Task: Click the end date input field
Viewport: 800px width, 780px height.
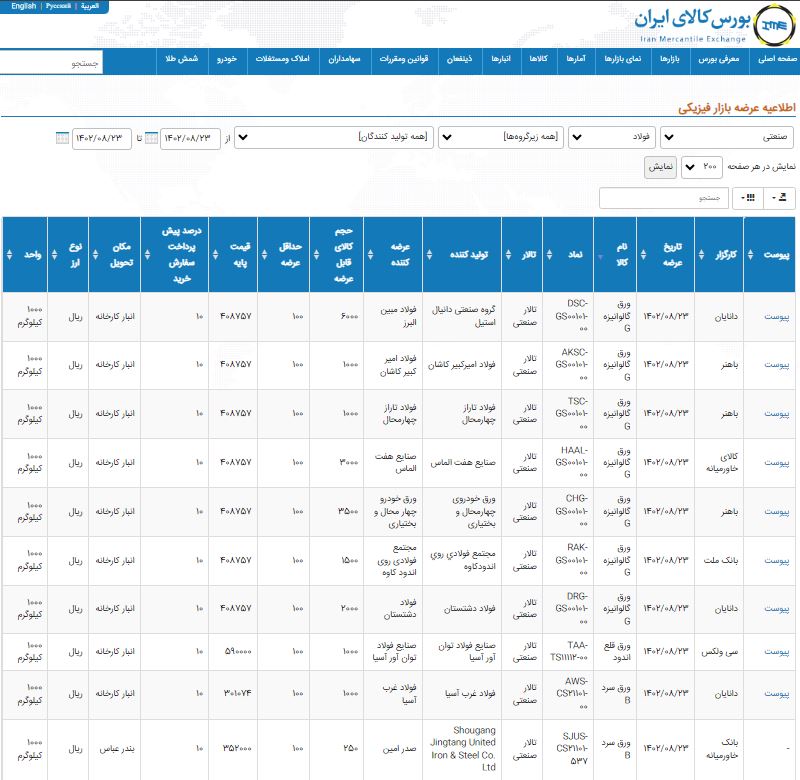Action: pos(102,138)
